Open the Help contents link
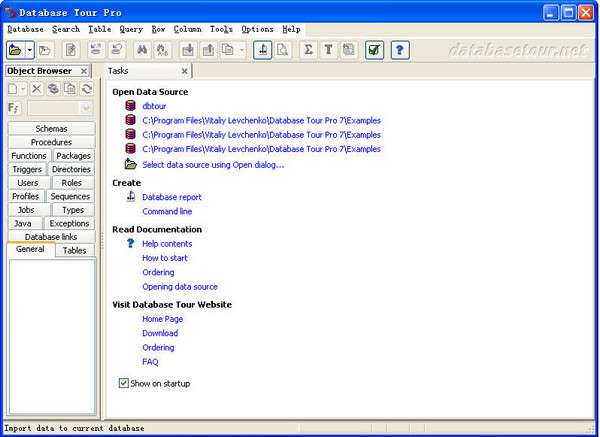The height and width of the screenshot is (437, 600). [x=167, y=244]
